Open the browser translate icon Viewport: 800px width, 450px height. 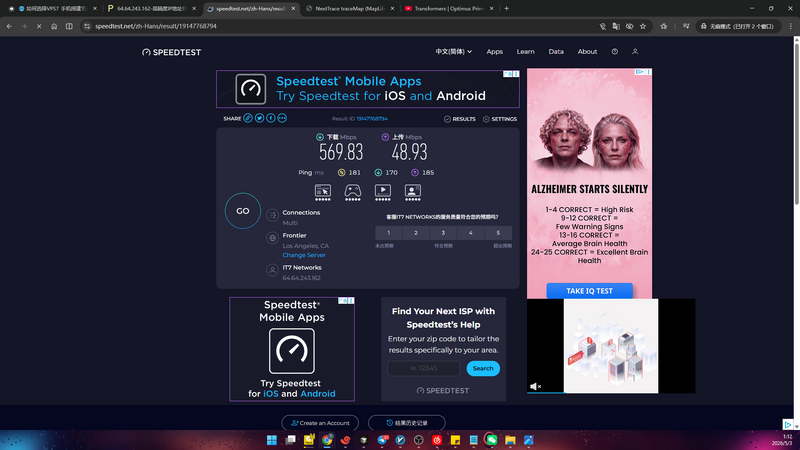tap(616, 26)
